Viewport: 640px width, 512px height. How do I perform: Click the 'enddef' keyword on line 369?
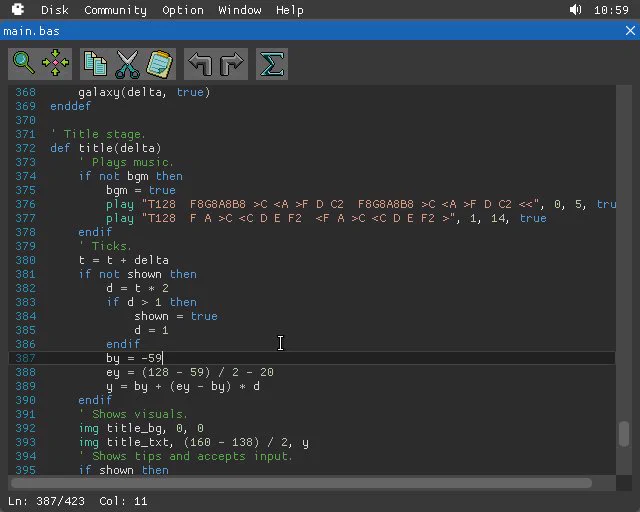tap(70, 106)
